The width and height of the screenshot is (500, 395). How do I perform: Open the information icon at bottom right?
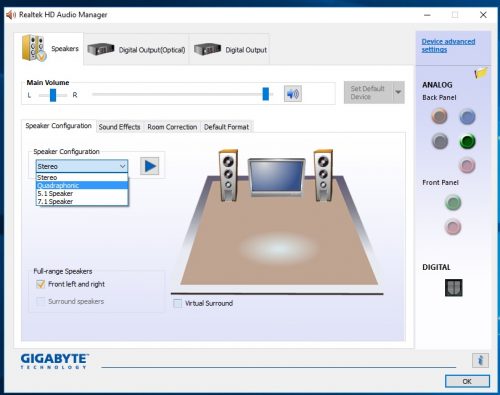pos(480,360)
